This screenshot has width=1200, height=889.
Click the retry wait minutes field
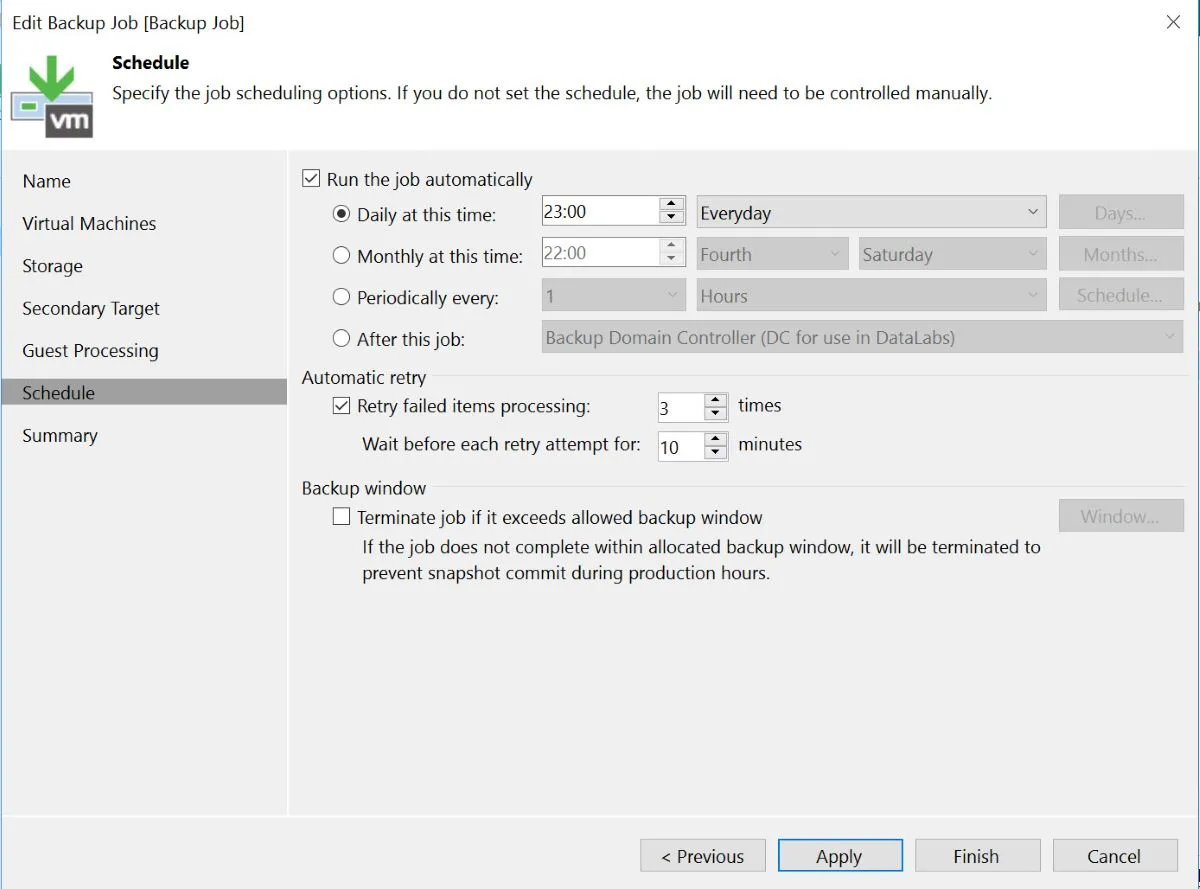pos(681,446)
